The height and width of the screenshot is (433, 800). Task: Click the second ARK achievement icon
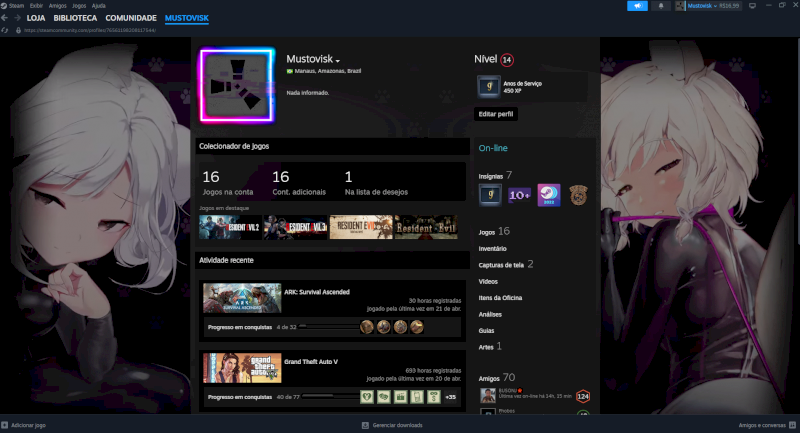pos(384,327)
